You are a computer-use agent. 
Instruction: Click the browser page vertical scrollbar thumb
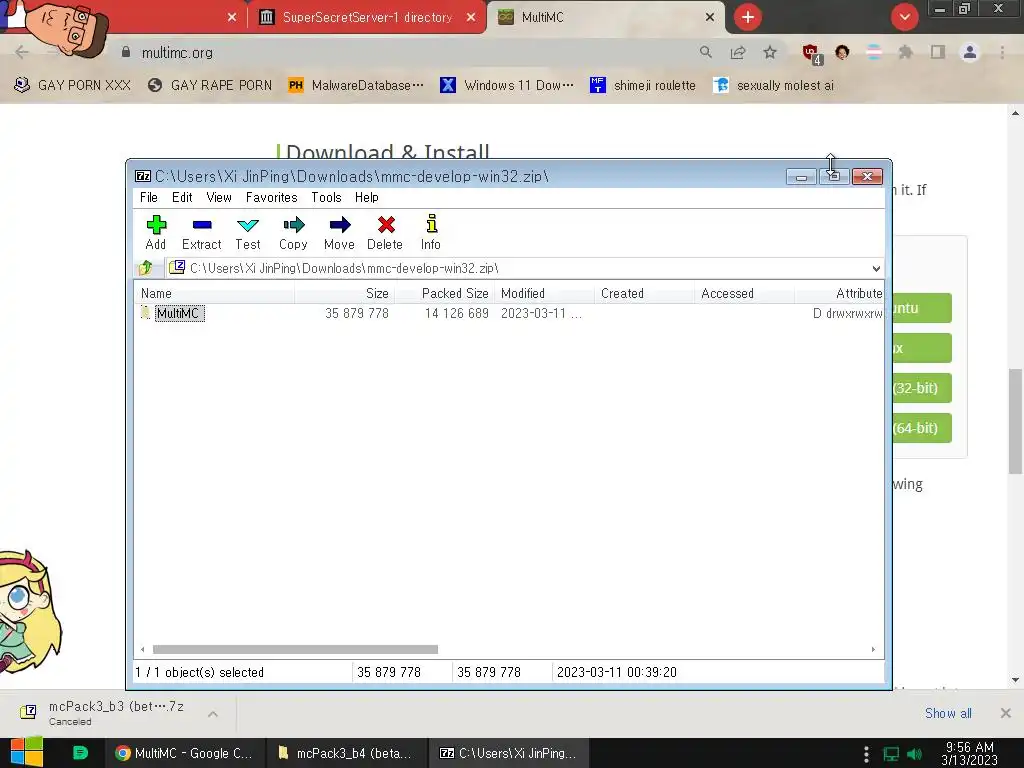tap(1015, 421)
